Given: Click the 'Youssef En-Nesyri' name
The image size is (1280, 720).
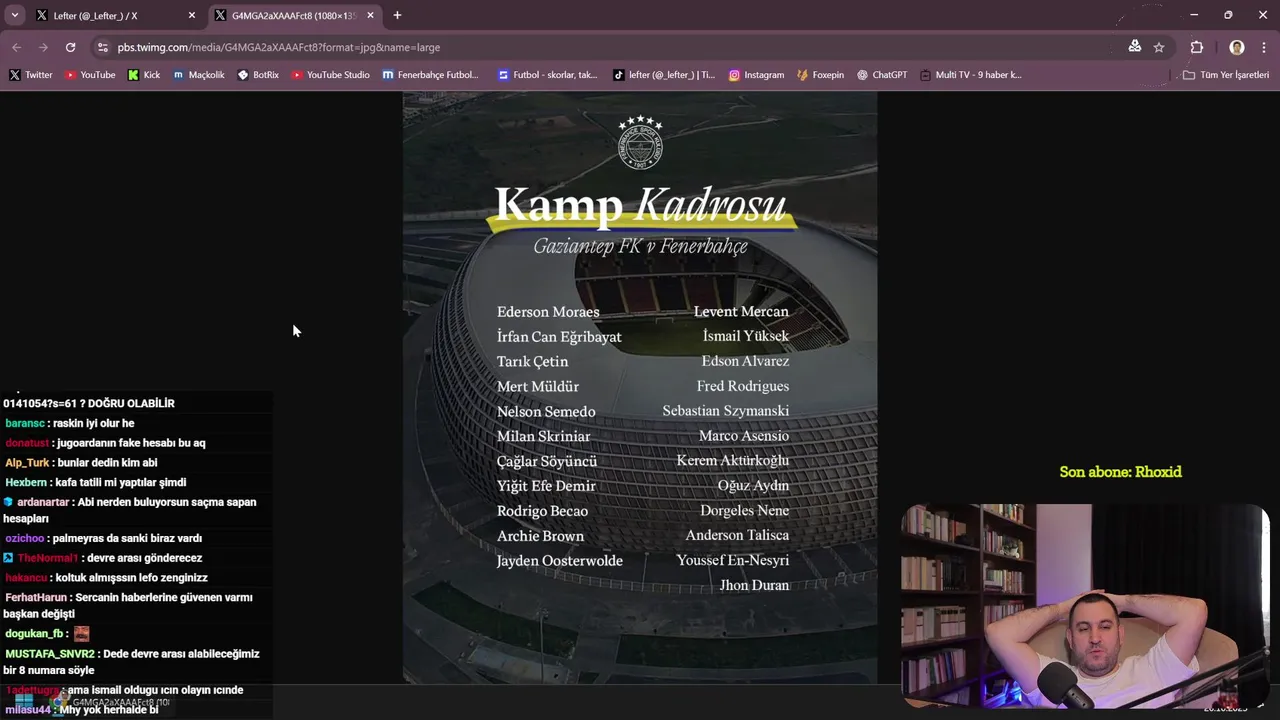Looking at the screenshot, I should tap(733, 561).
